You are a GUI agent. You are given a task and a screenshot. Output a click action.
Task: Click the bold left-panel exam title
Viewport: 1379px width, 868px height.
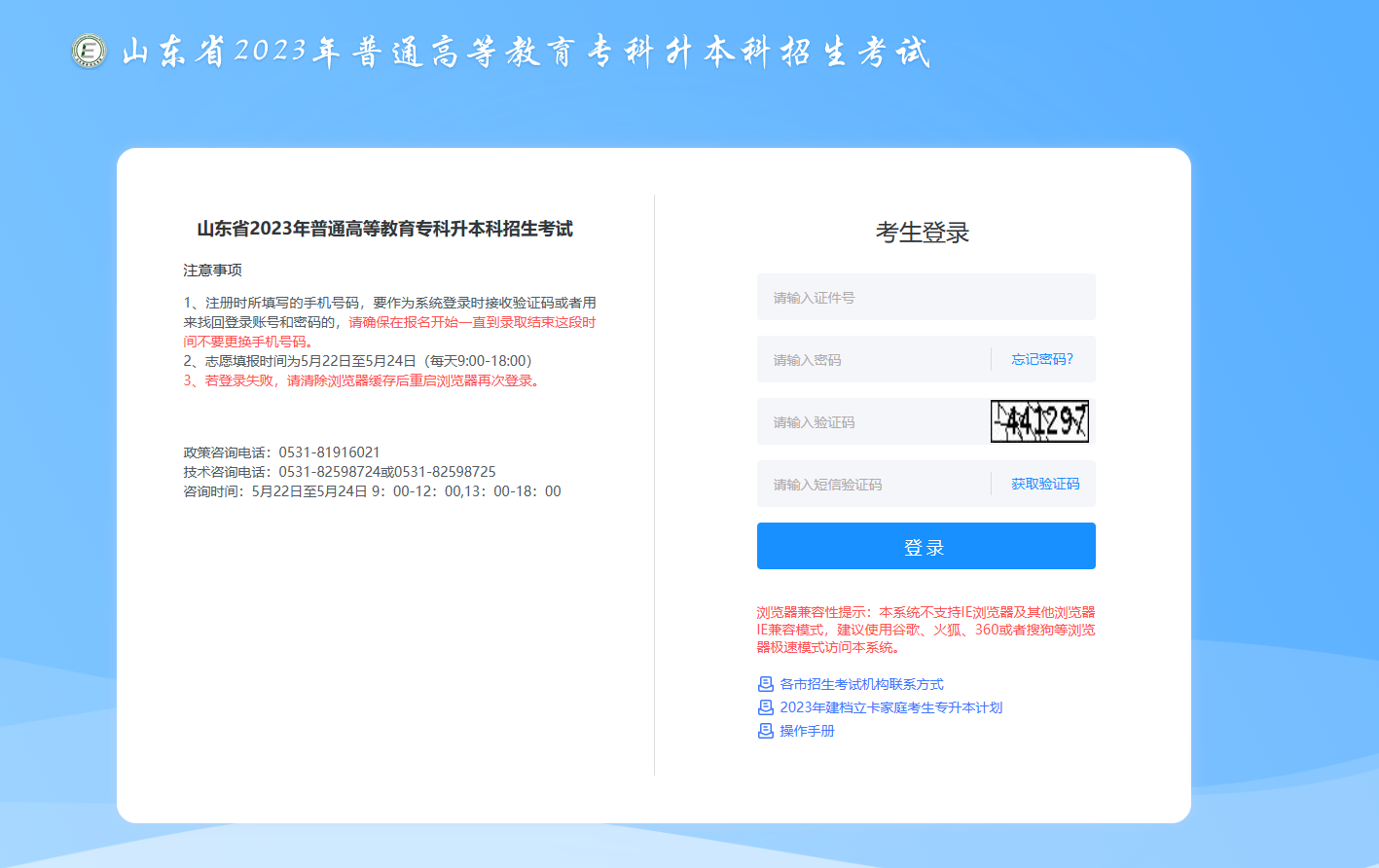coord(384,229)
